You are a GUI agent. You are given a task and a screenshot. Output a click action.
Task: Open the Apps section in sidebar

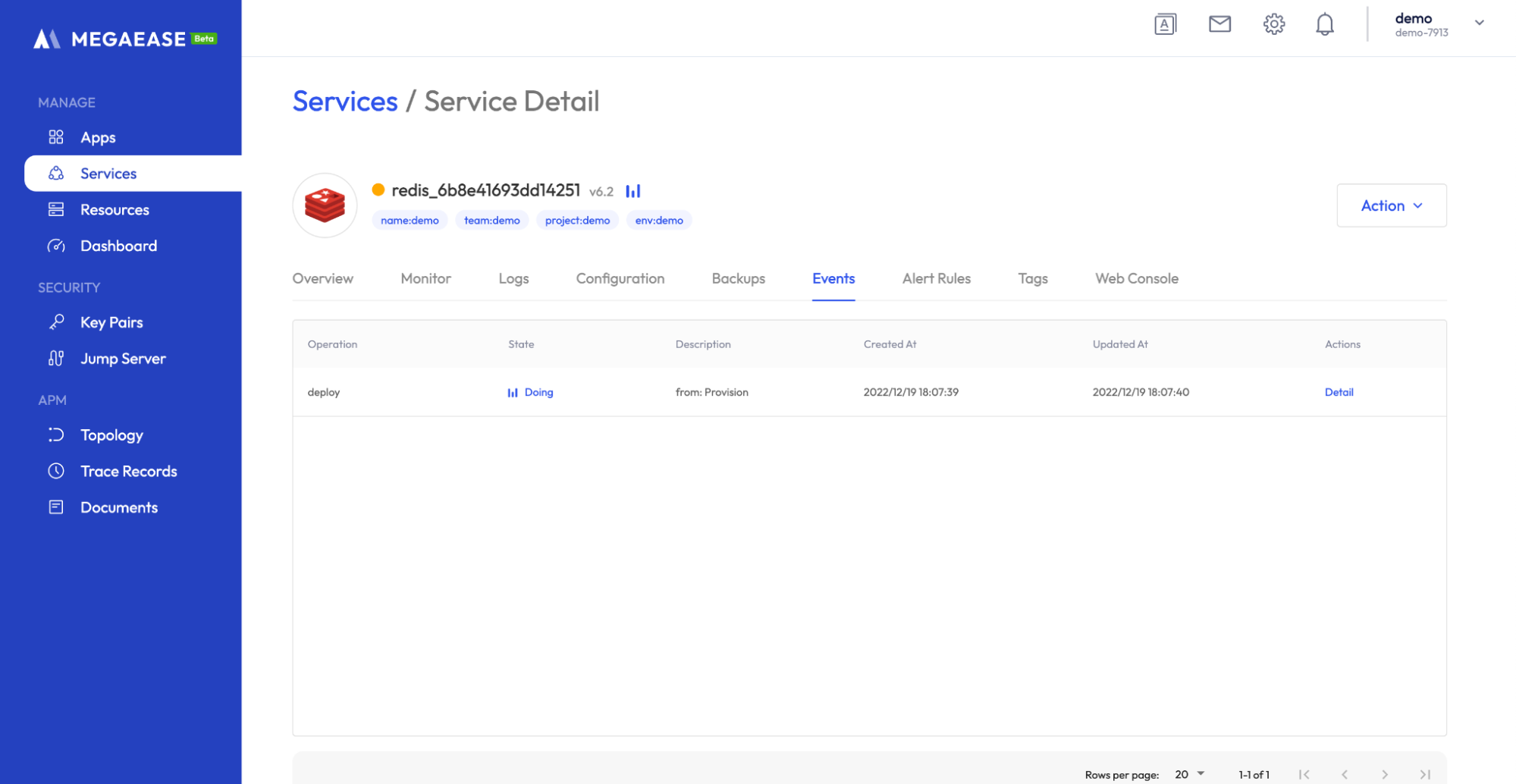(98, 137)
